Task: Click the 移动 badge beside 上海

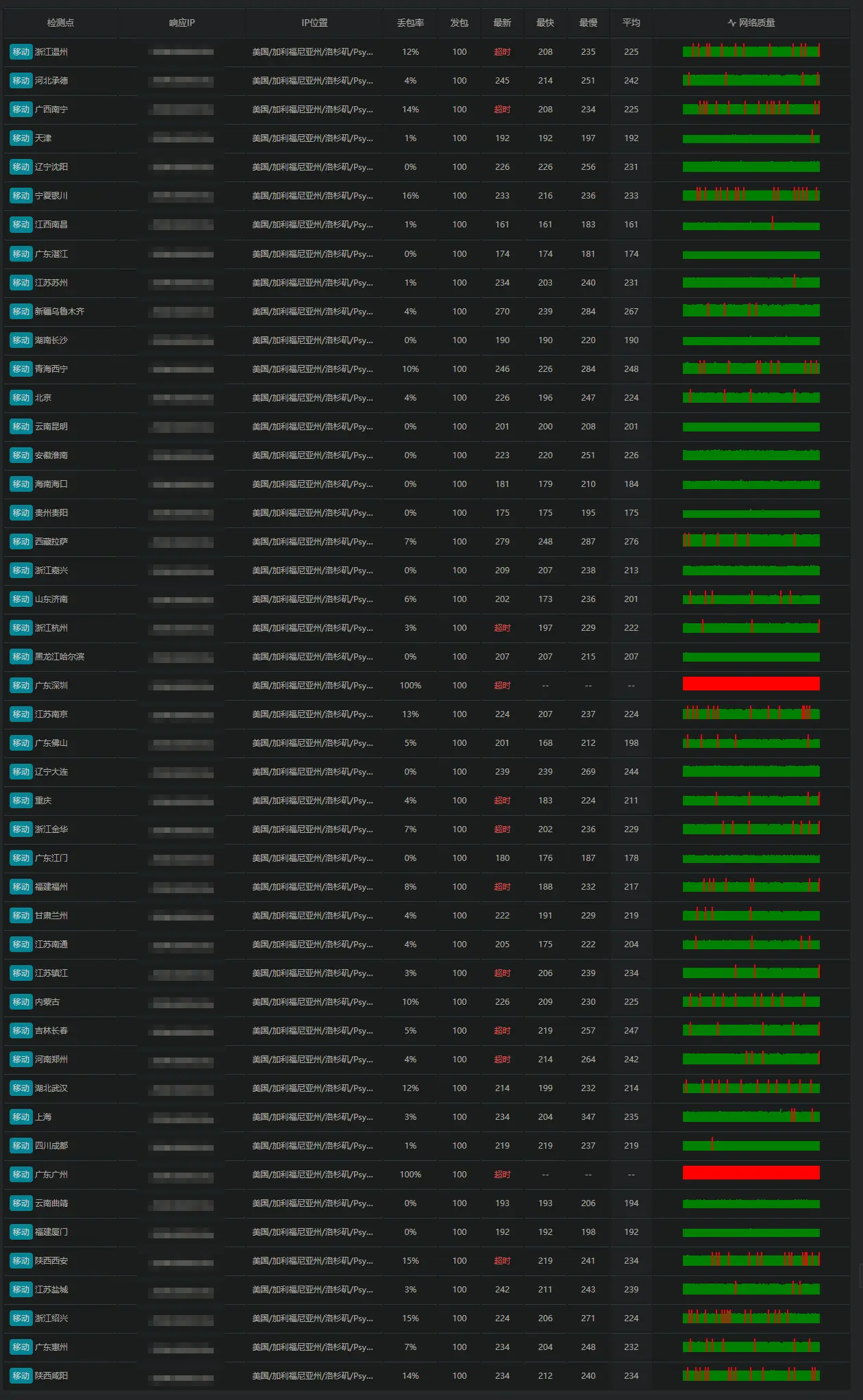Action: [x=21, y=1117]
